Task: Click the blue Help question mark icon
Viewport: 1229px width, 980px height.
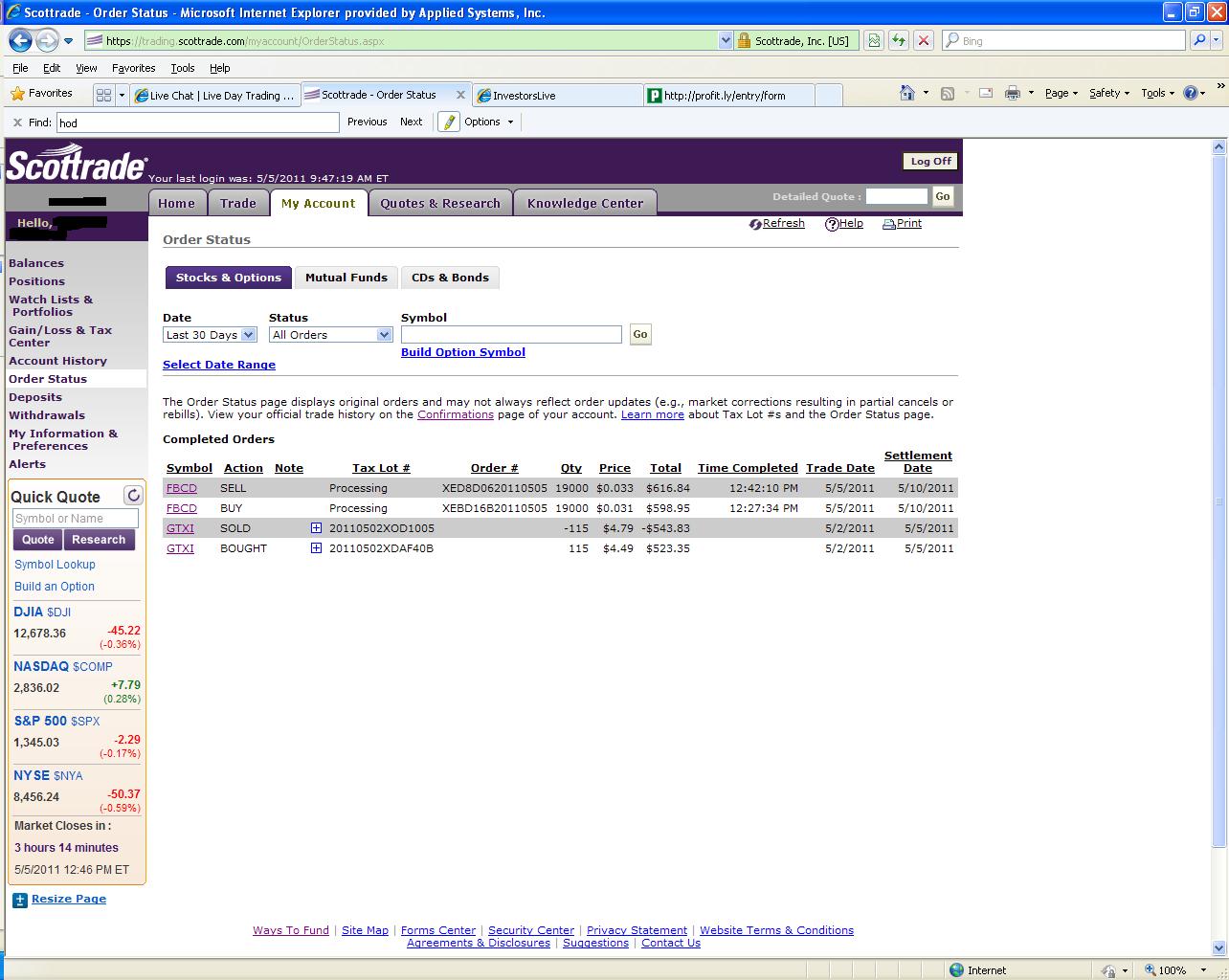Action: (x=1191, y=93)
